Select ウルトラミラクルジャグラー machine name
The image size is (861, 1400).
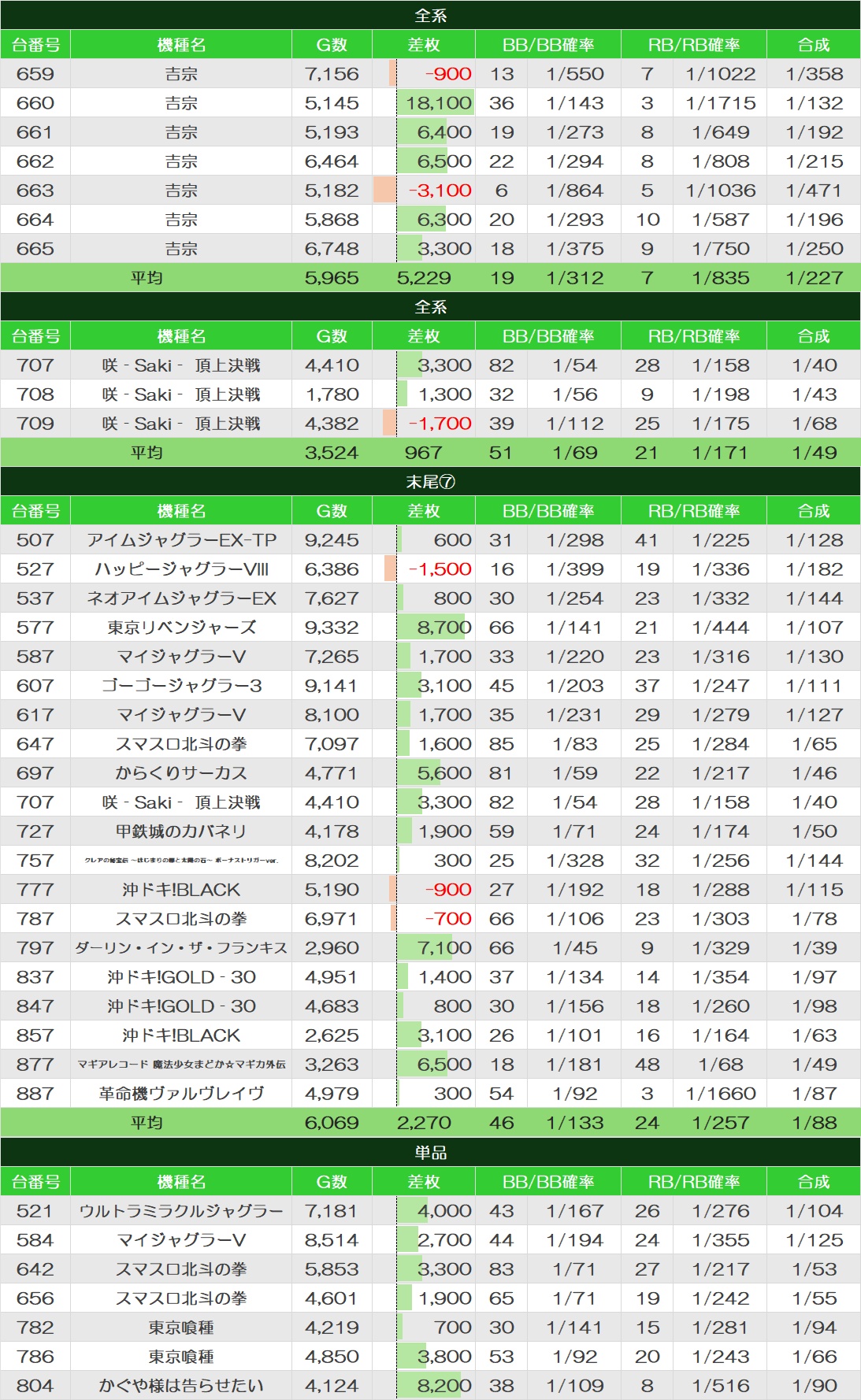(181, 1211)
